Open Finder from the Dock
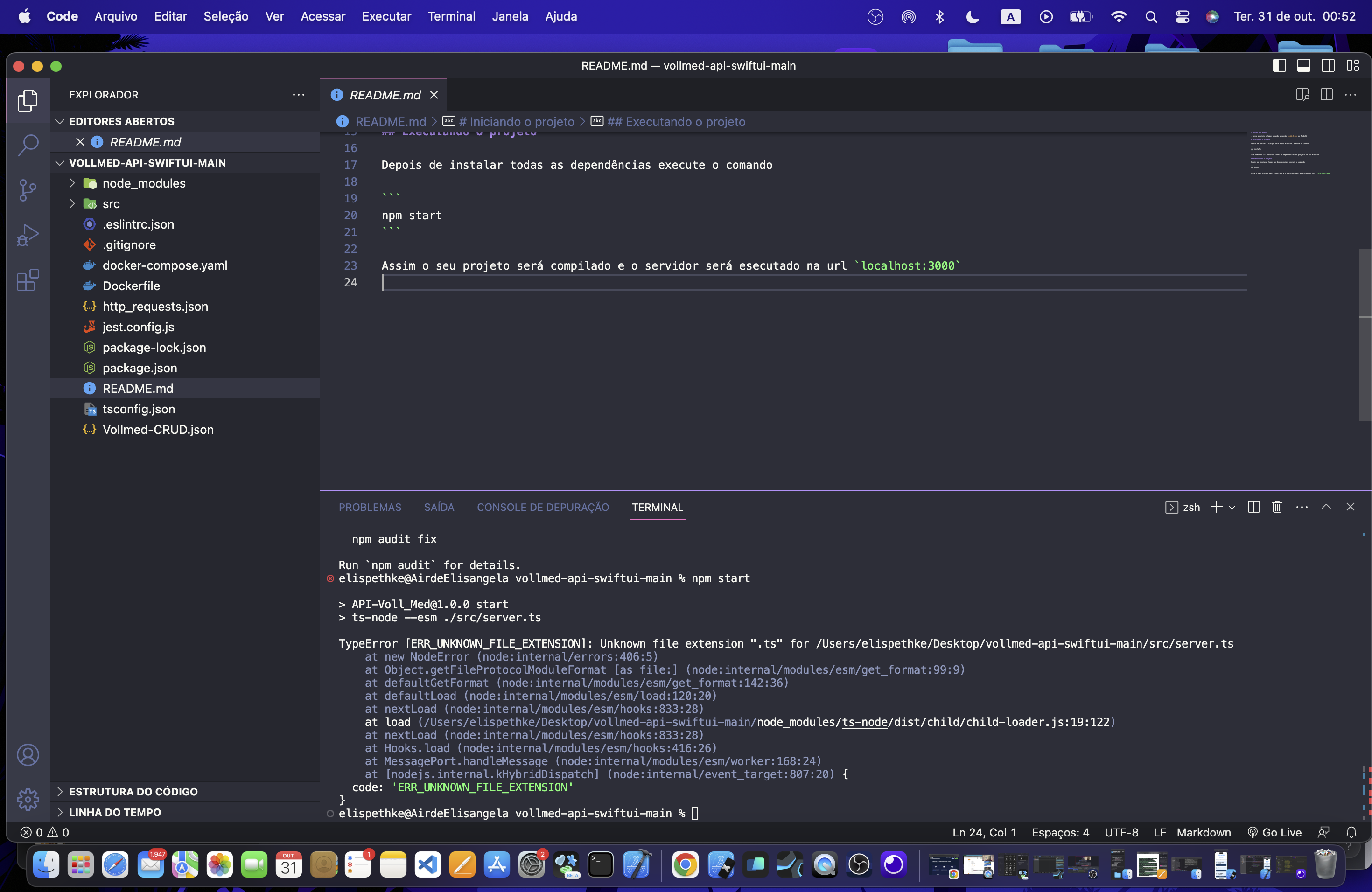Screen dimensions: 1372x892 46,864
